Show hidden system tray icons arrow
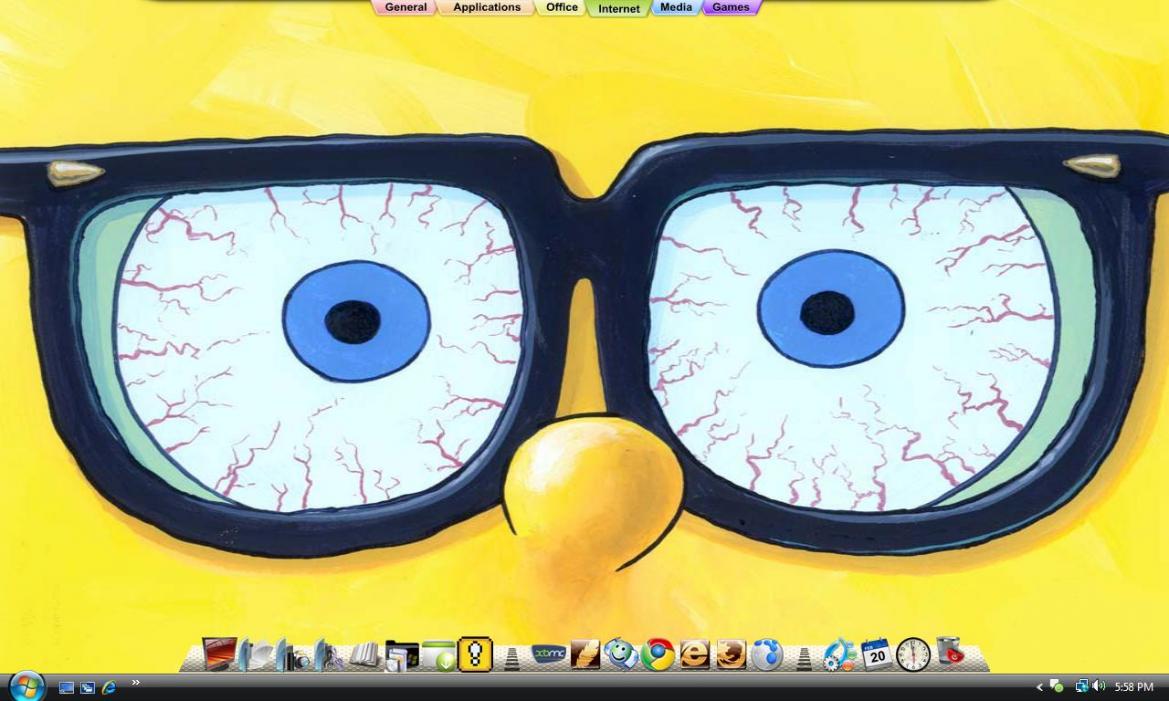 pyautogui.click(x=1039, y=687)
